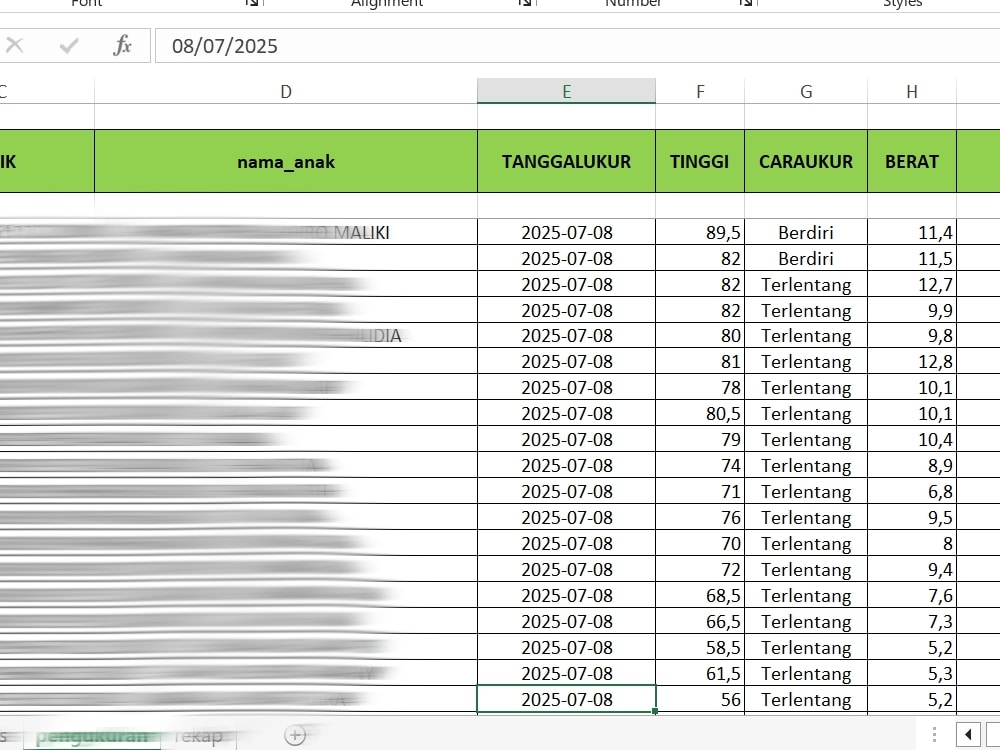Select height cell with value 74
This screenshot has width=1000, height=750.
[700, 466]
